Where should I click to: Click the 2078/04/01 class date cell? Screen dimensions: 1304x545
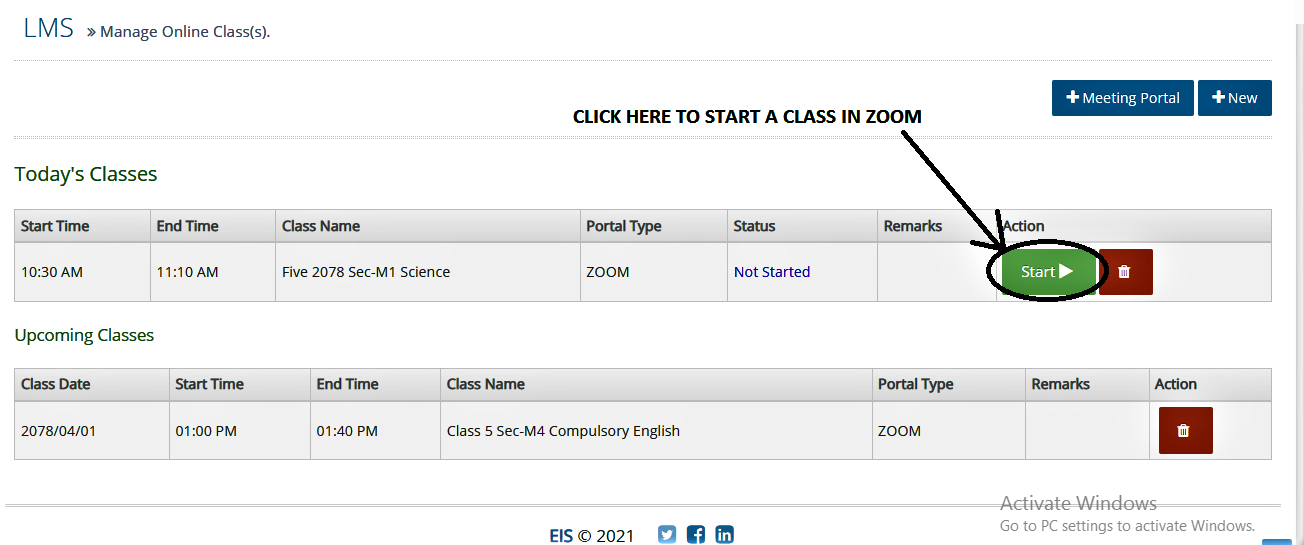click(59, 431)
